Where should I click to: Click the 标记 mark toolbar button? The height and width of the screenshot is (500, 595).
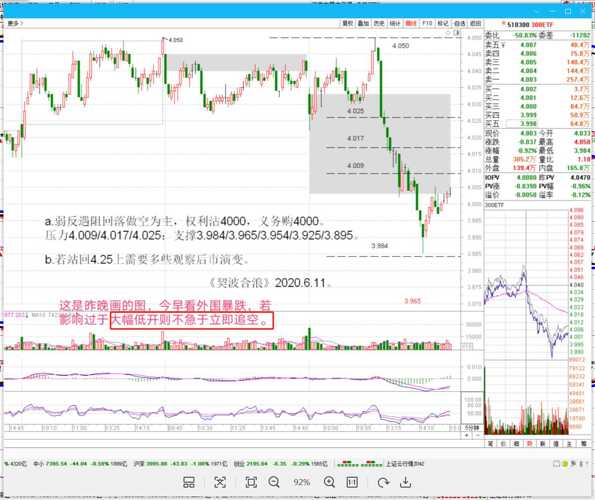[443, 24]
